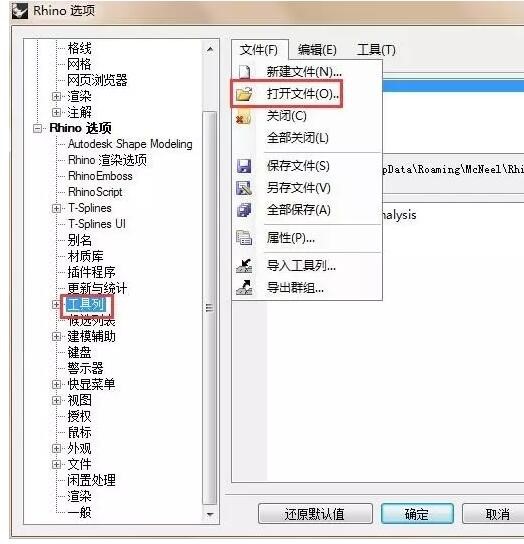Screen dimensions: 524x544
Task: Click the open file folder icon
Action: (244, 94)
